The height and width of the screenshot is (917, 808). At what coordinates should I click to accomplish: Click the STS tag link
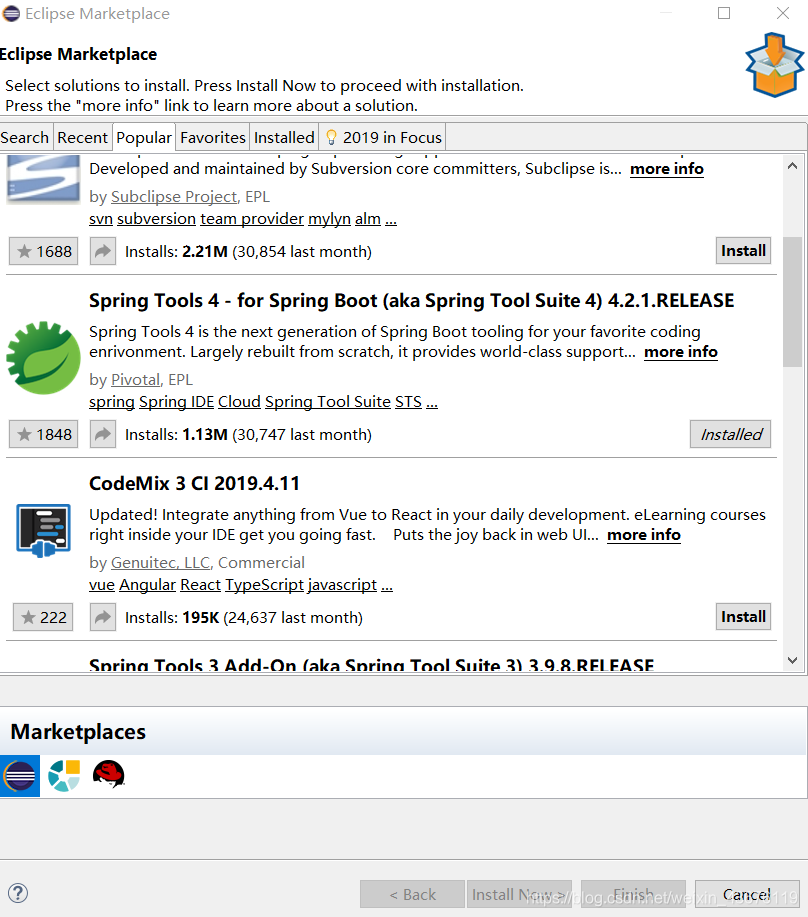(x=408, y=402)
